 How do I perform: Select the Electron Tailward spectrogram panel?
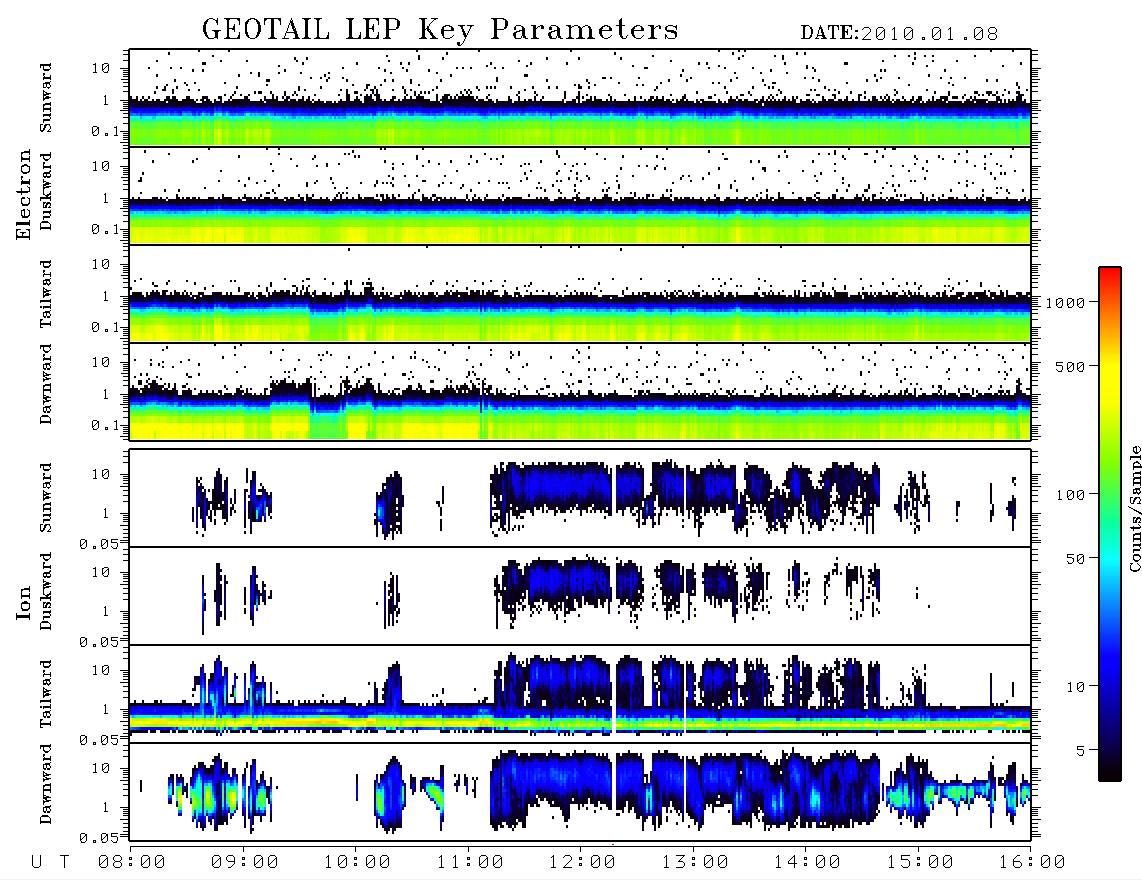(x=580, y=294)
